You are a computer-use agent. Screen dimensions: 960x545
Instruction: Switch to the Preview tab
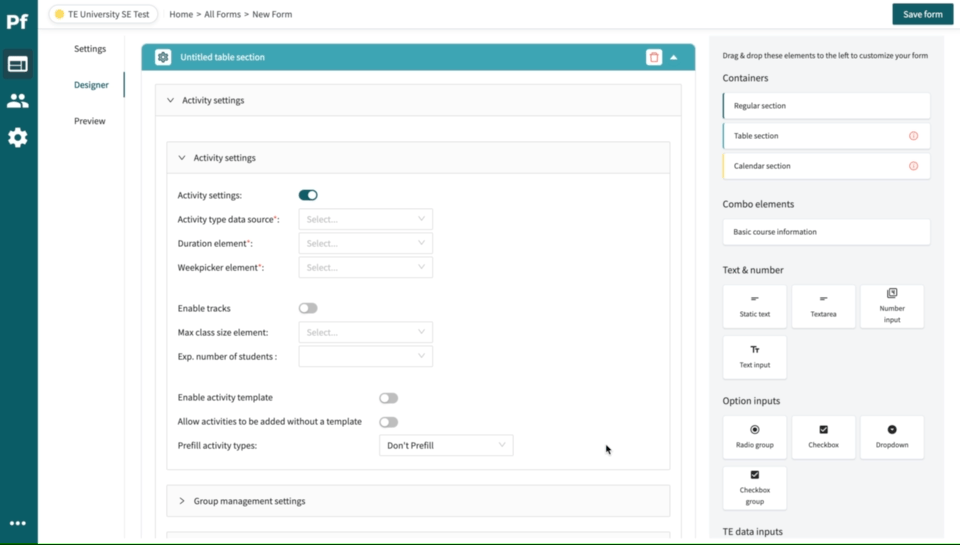tap(89, 121)
